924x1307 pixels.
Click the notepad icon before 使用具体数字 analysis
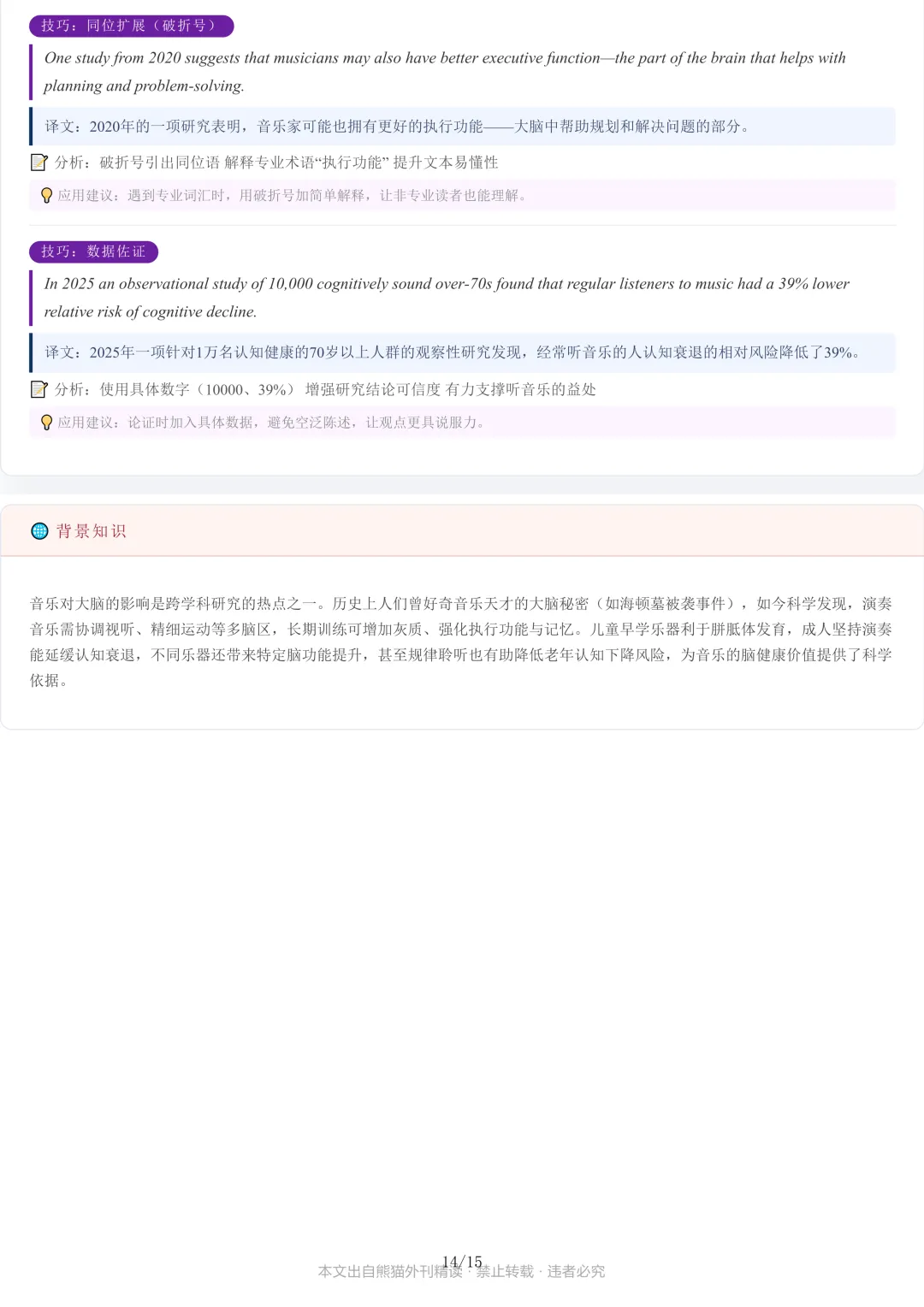(39, 389)
